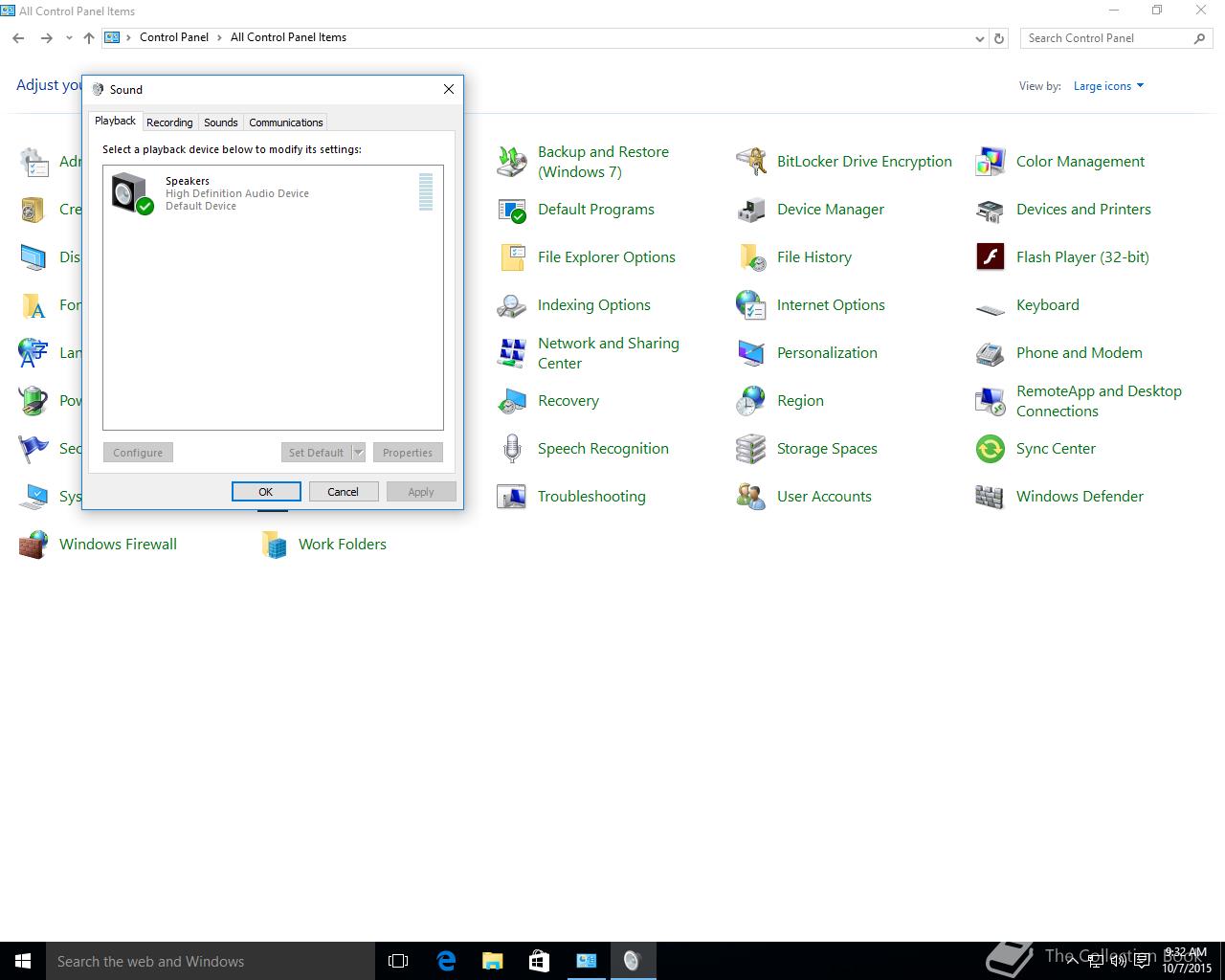Select the Speakers playback device

point(273,192)
